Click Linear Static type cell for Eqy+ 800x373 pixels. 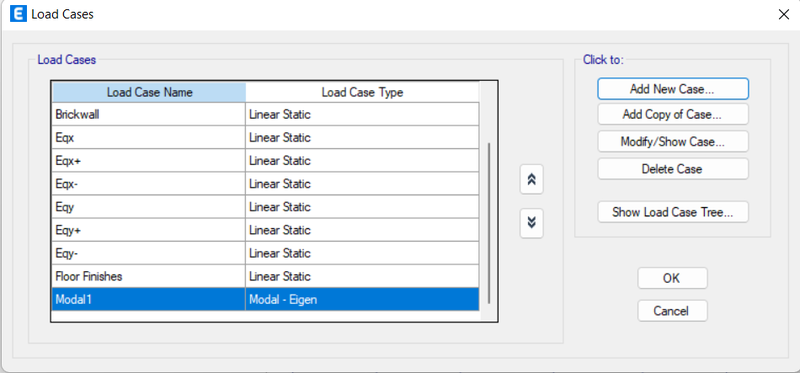coord(362,230)
